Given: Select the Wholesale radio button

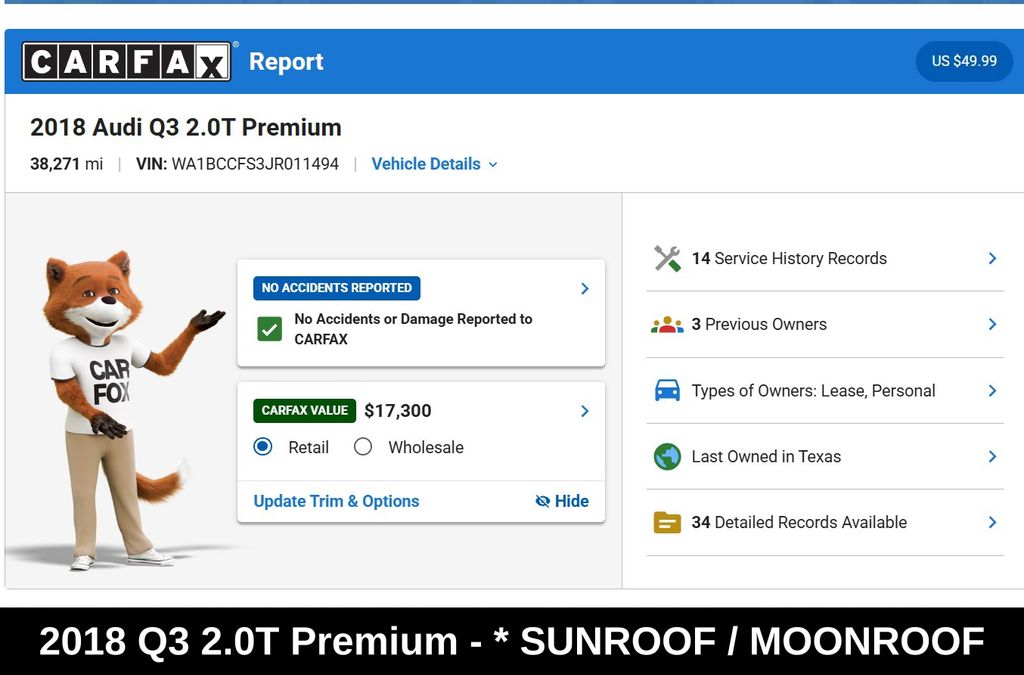Looking at the screenshot, I should pos(362,447).
